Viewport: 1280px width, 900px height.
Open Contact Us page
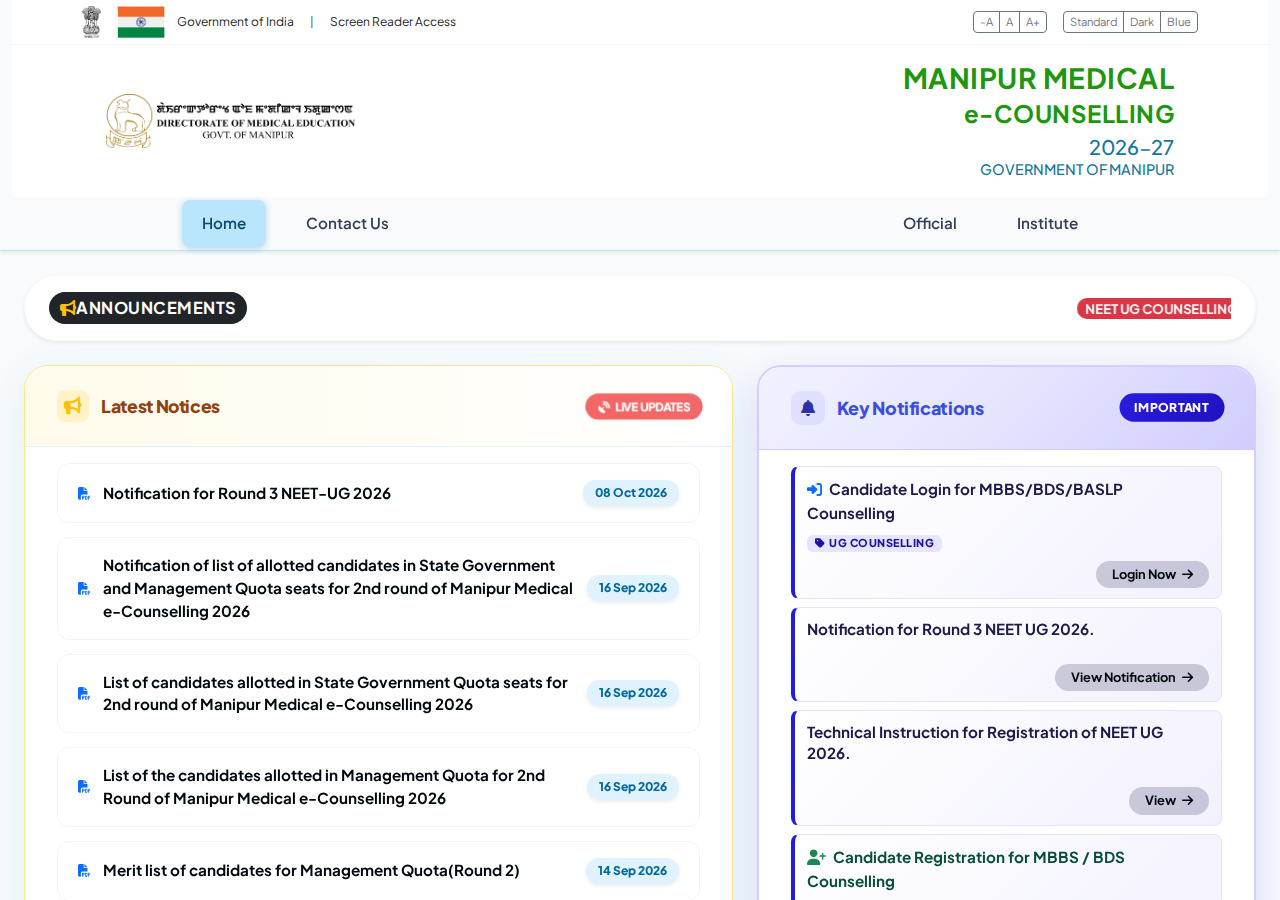point(347,223)
